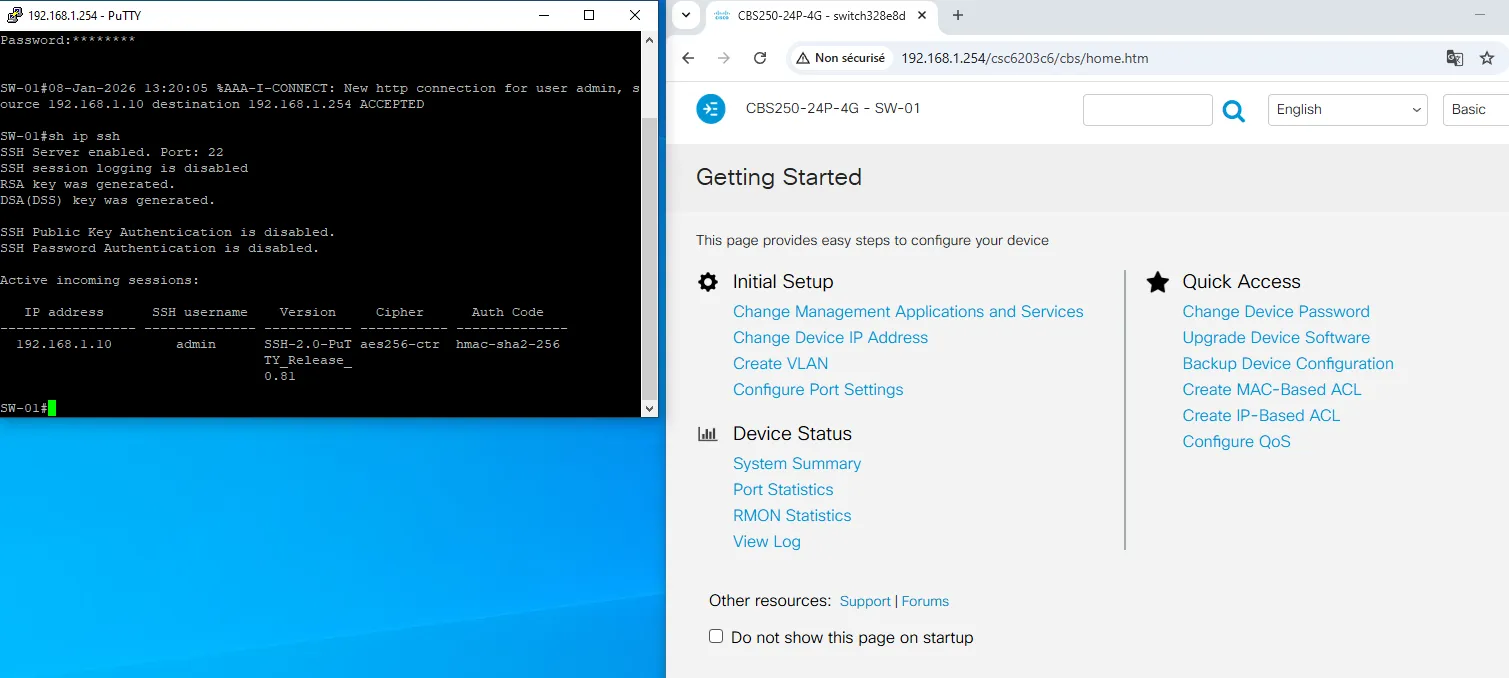
Task: Go back with the browser arrow
Action: (x=688, y=58)
